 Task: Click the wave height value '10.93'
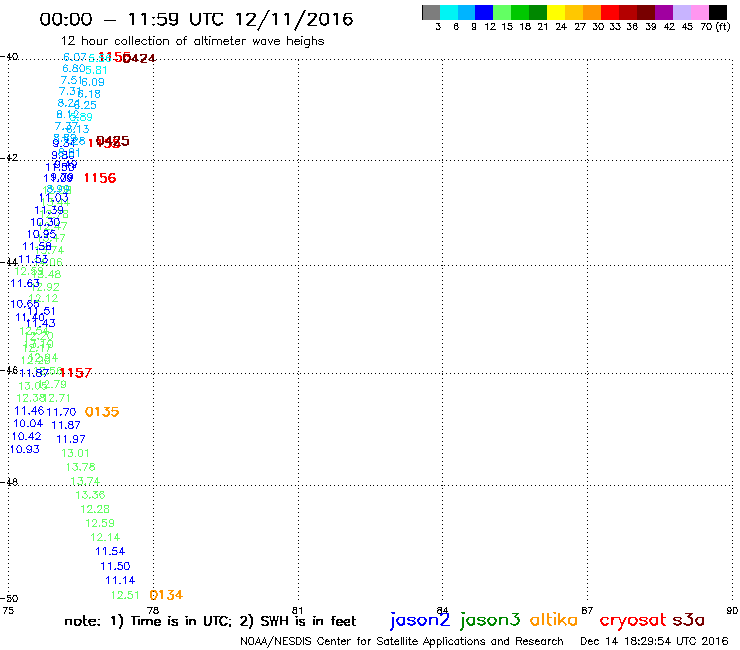[x=25, y=449]
